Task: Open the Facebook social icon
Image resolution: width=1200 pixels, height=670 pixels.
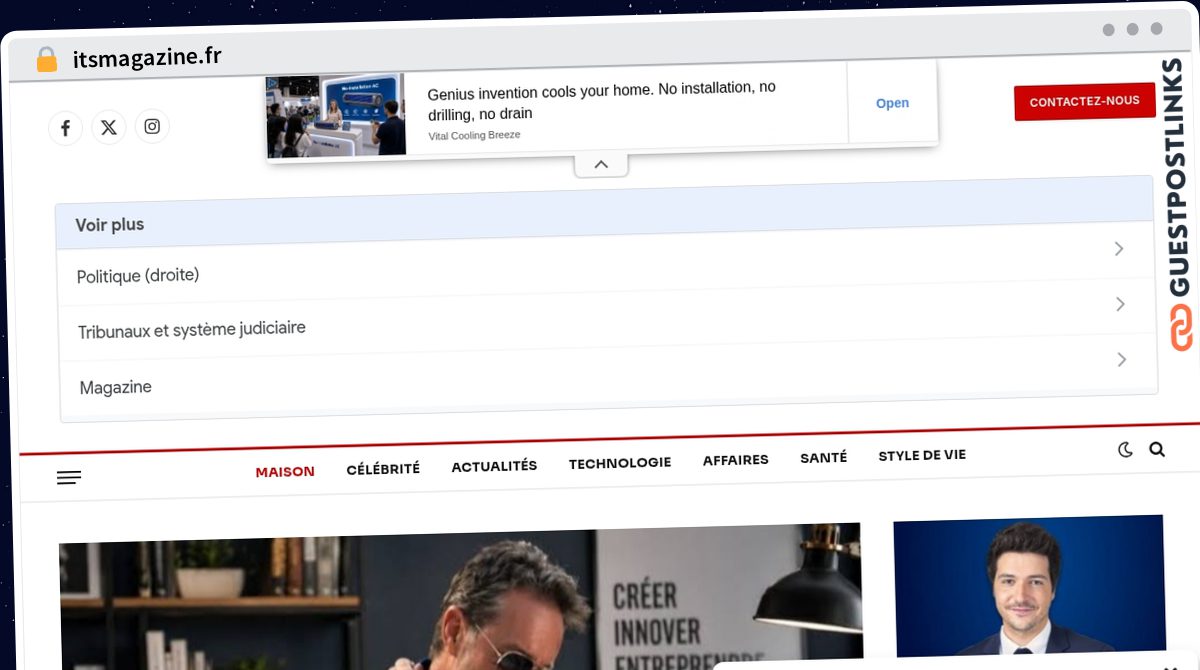Action: [65, 128]
